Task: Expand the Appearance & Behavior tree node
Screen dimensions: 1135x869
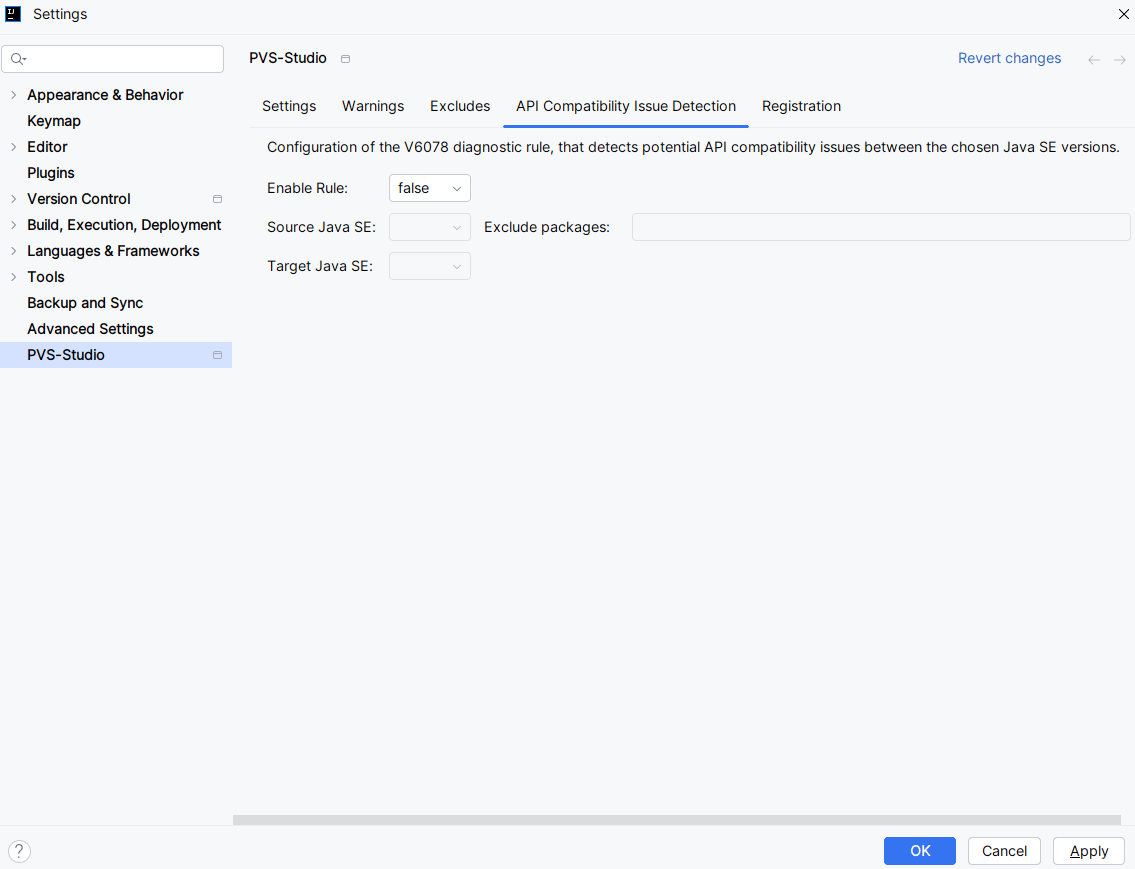Action: coord(13,95)
